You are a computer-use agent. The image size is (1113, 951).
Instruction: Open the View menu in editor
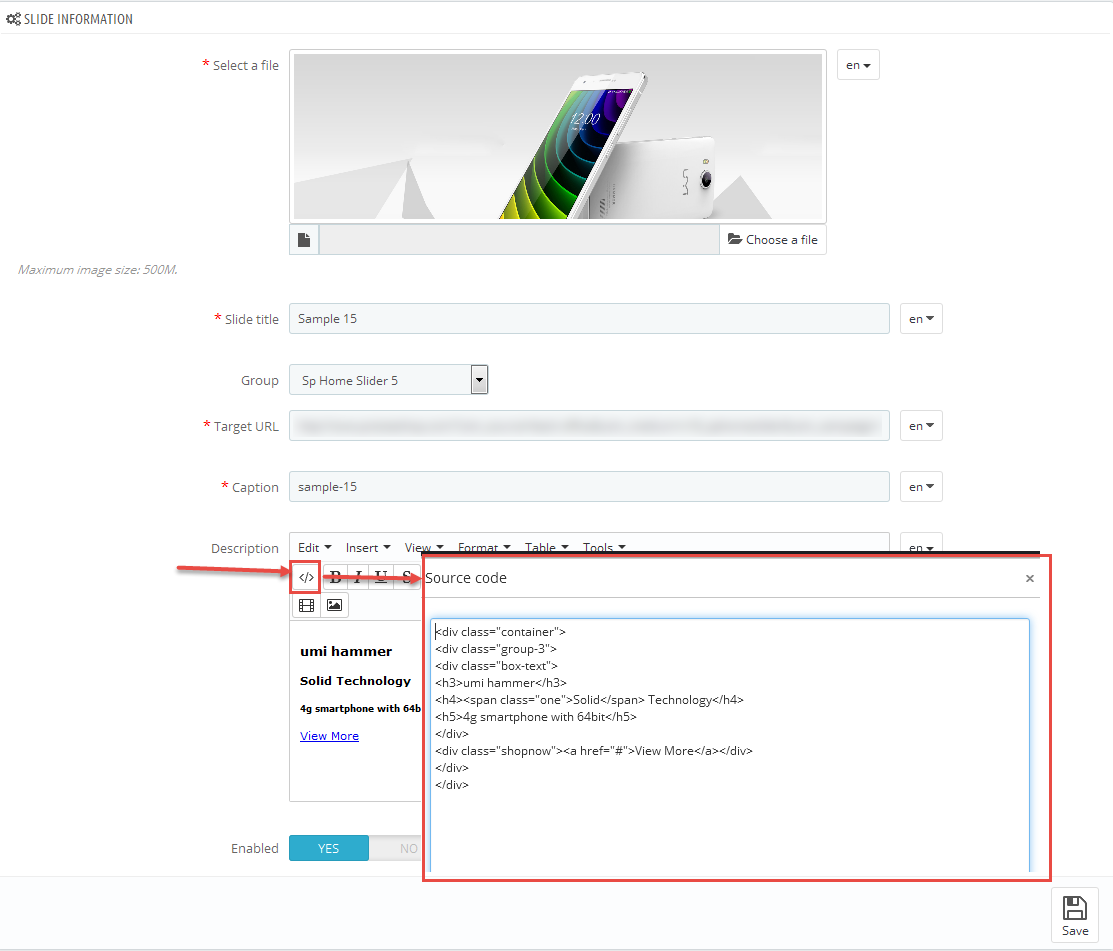[x=424, y=548]
